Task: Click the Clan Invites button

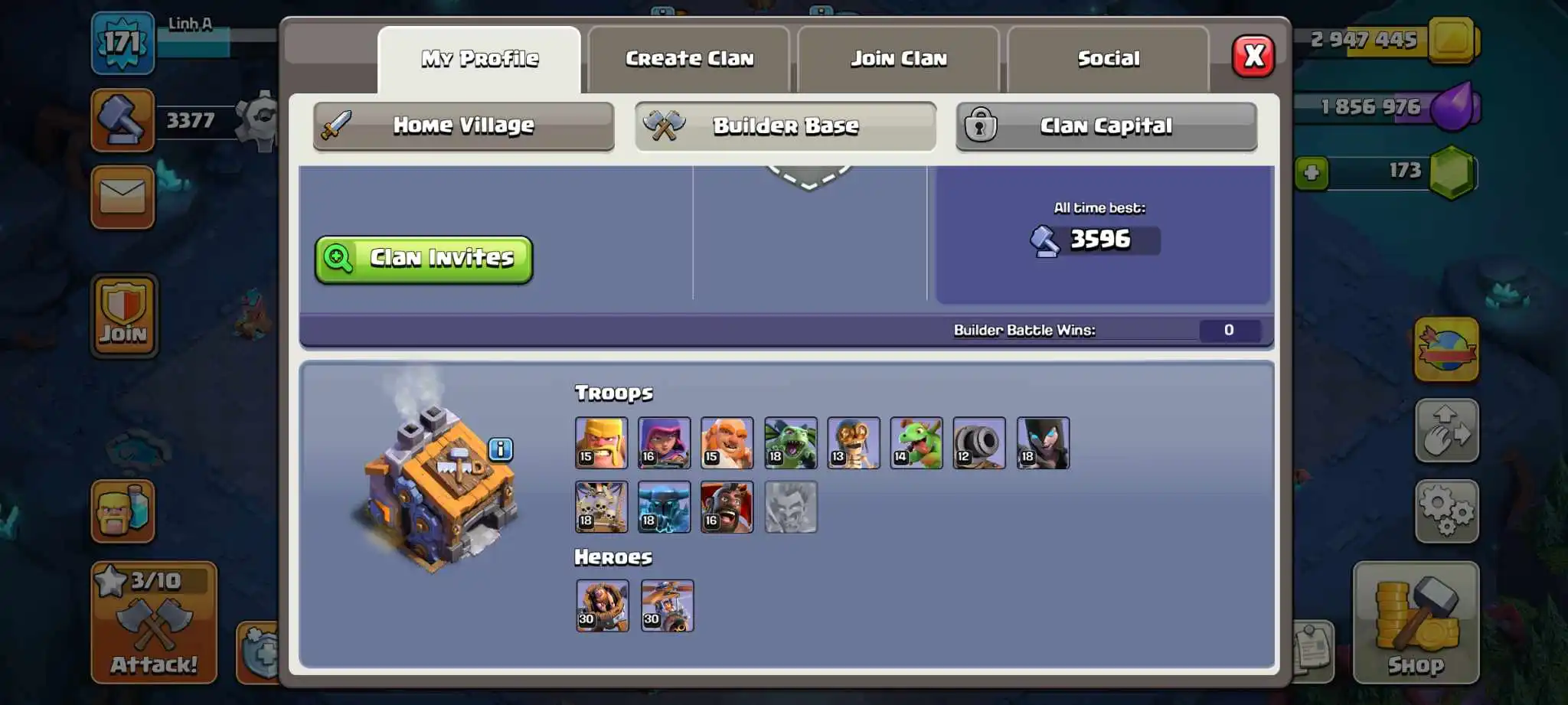Action: tap(424, 259)
